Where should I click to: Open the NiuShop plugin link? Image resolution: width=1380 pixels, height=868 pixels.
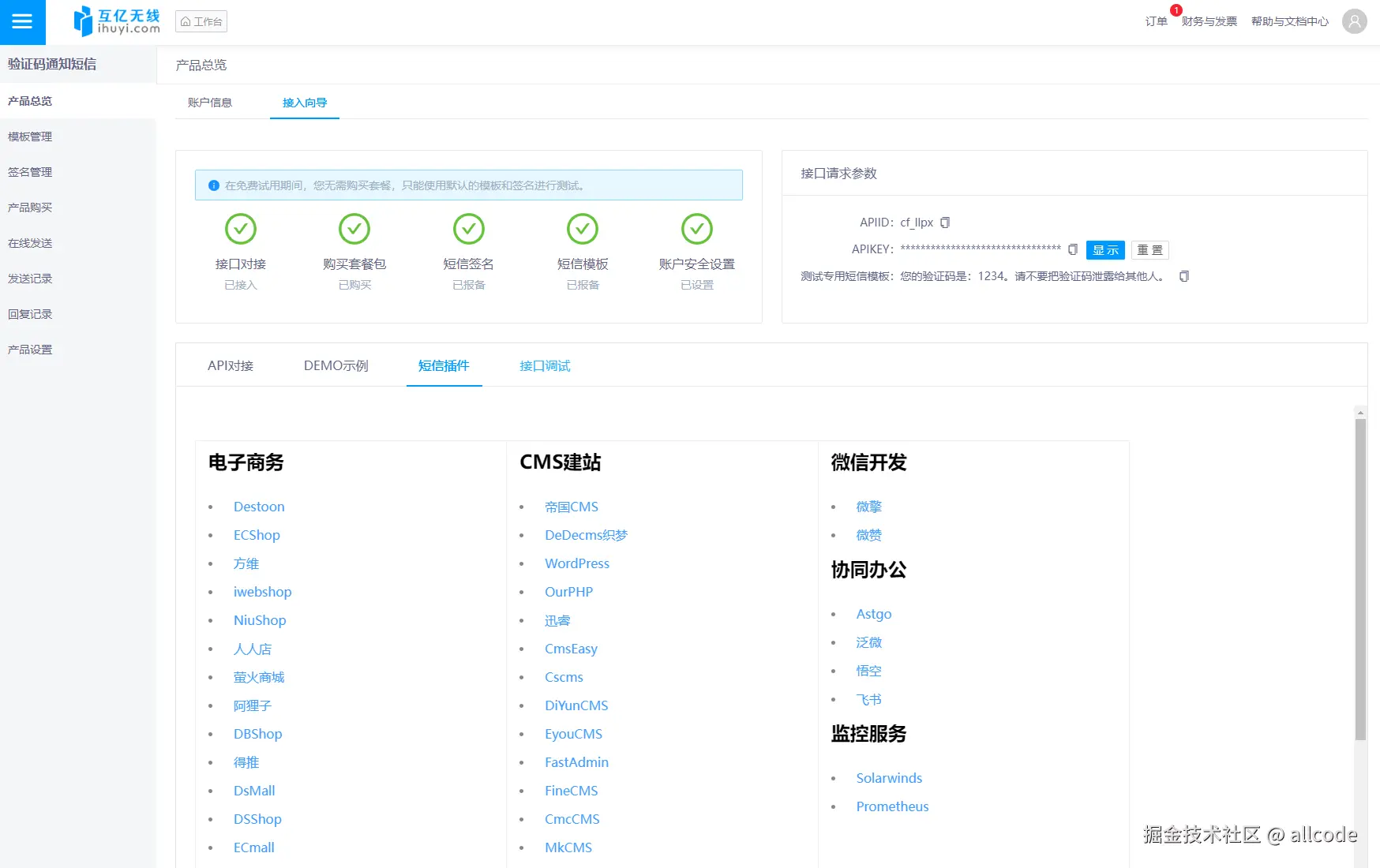pyautogui.click(x=260, y=620)
